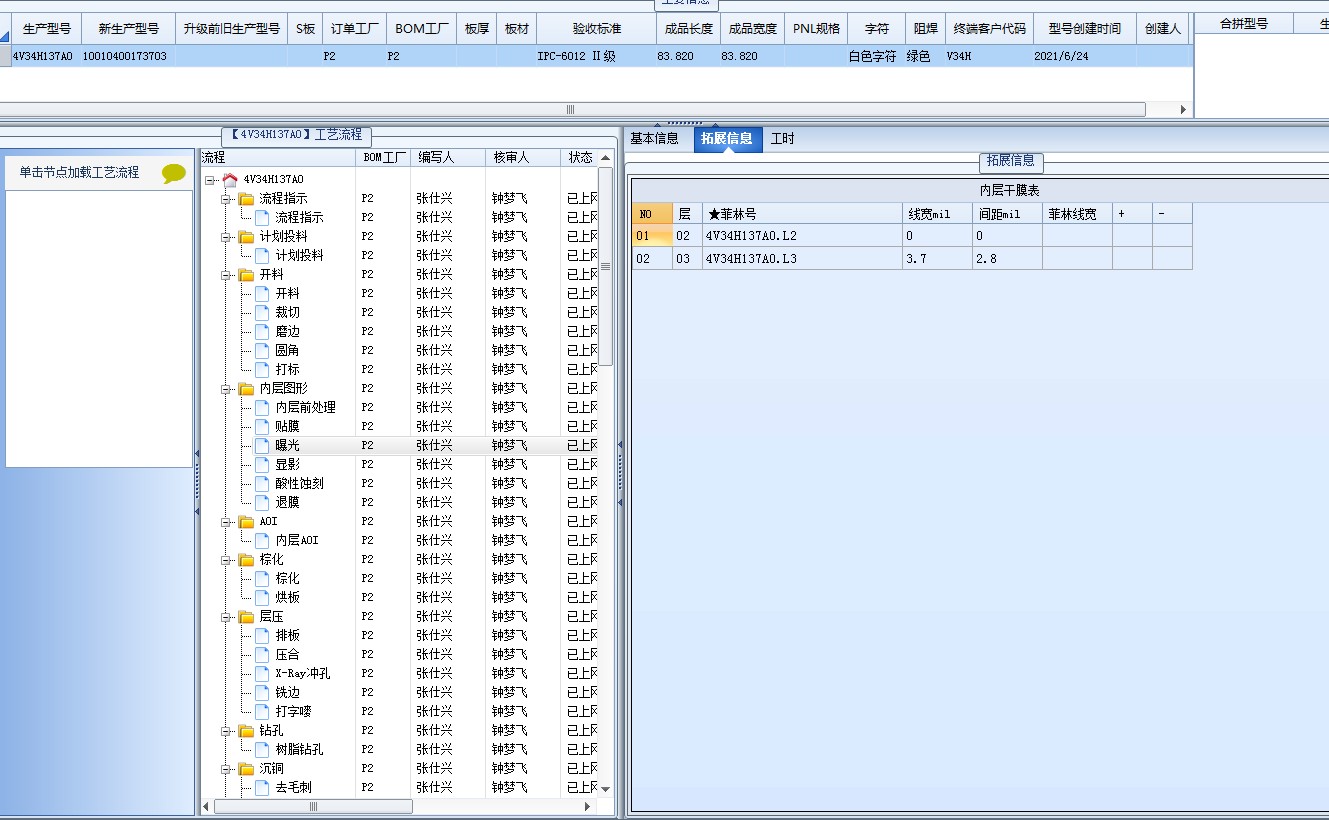
Task: Click the - column header in 内层干膜表
Action: tap(1172, 213)
